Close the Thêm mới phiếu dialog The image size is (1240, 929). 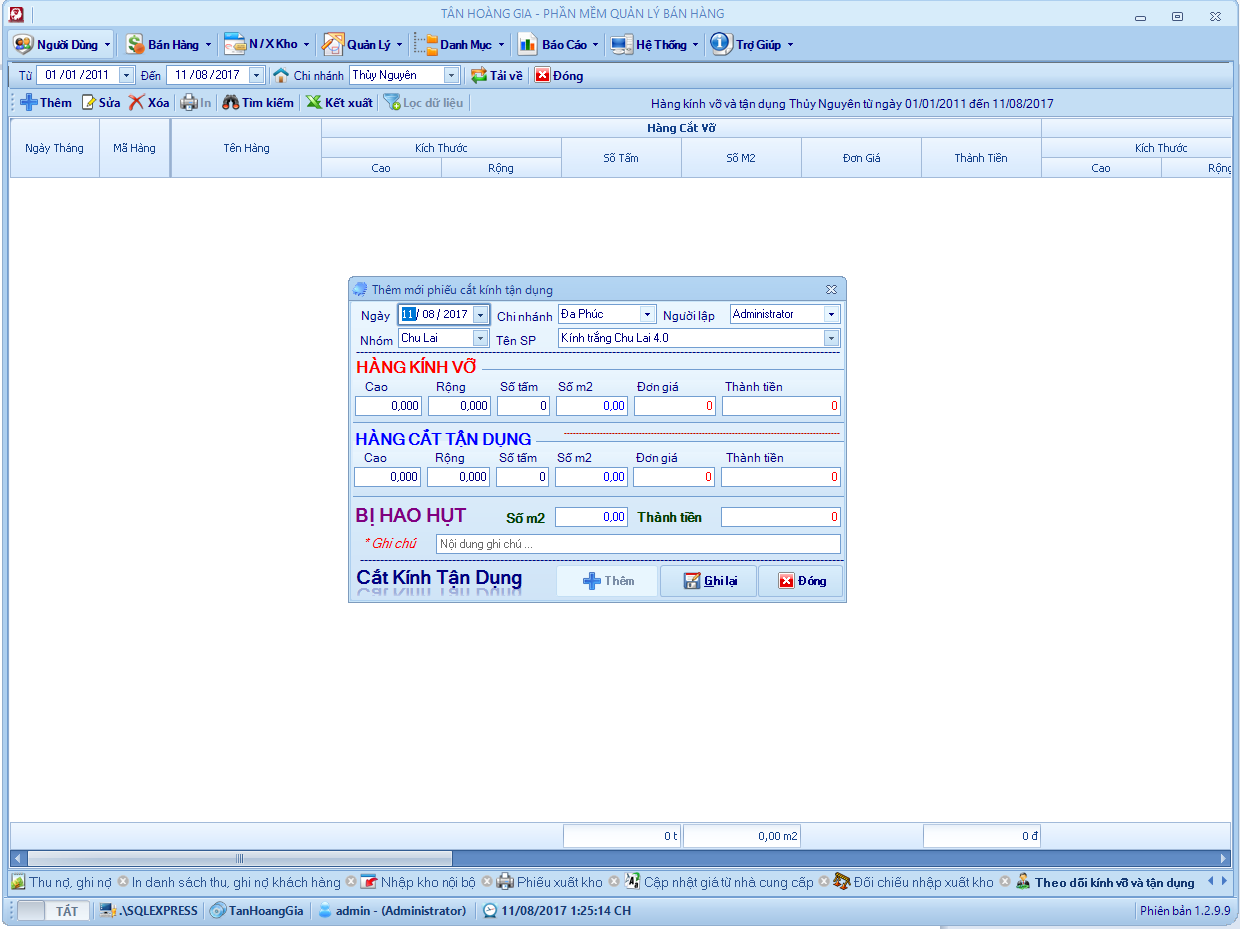coord(831,290)
